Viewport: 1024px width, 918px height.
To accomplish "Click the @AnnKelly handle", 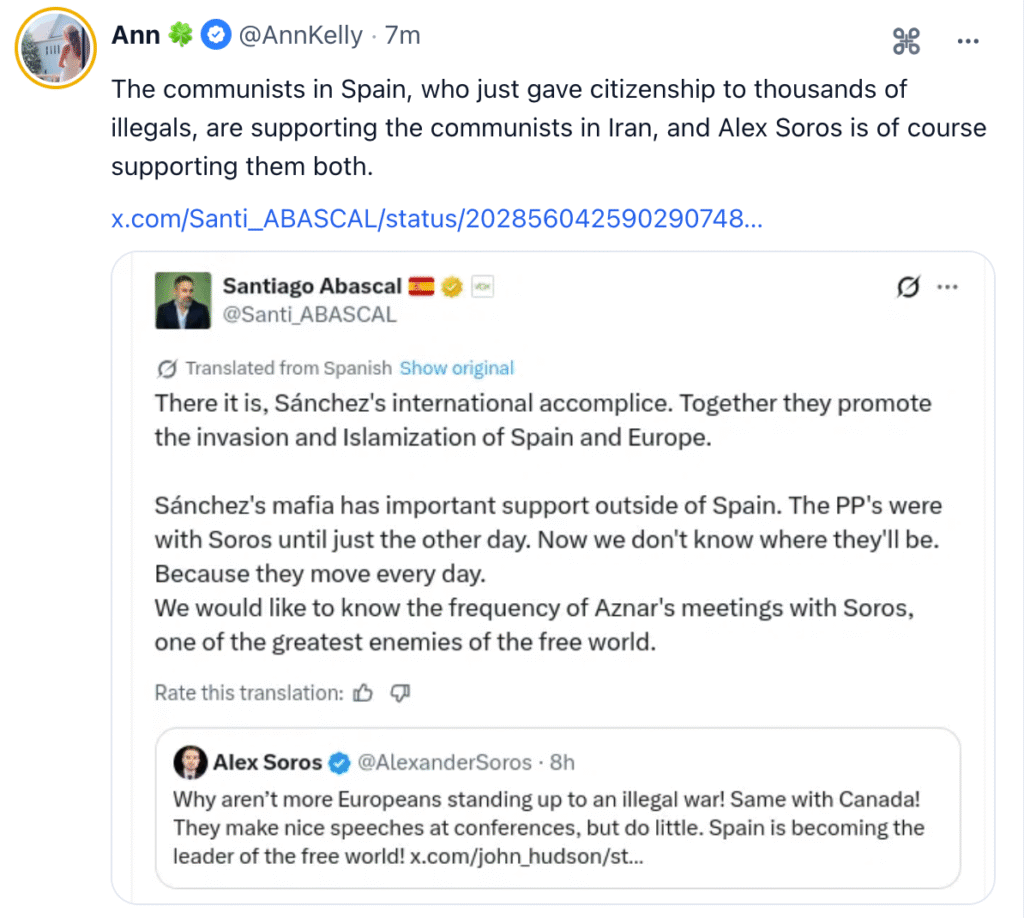I will 300,36.
